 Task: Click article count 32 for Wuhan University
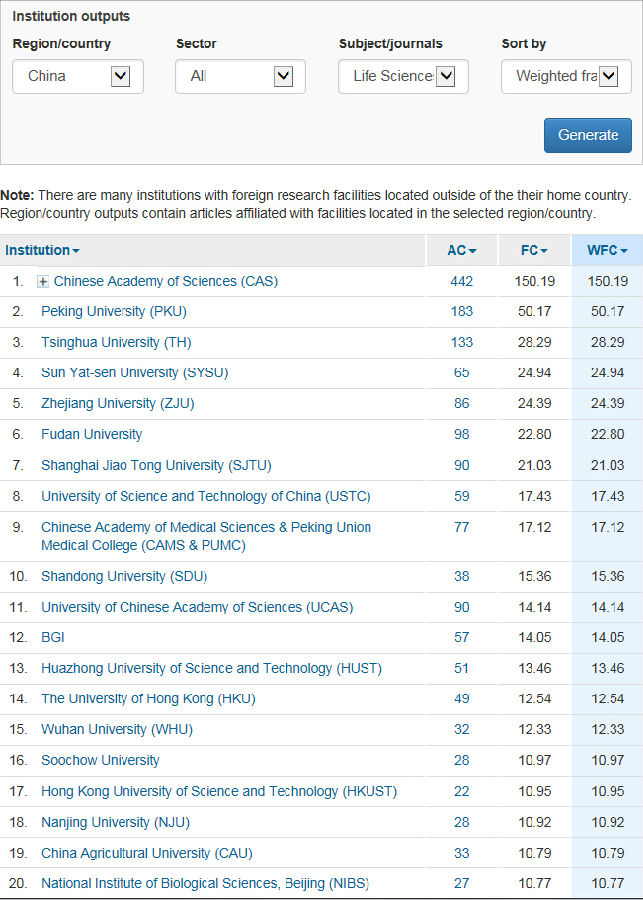pos(462,730)
